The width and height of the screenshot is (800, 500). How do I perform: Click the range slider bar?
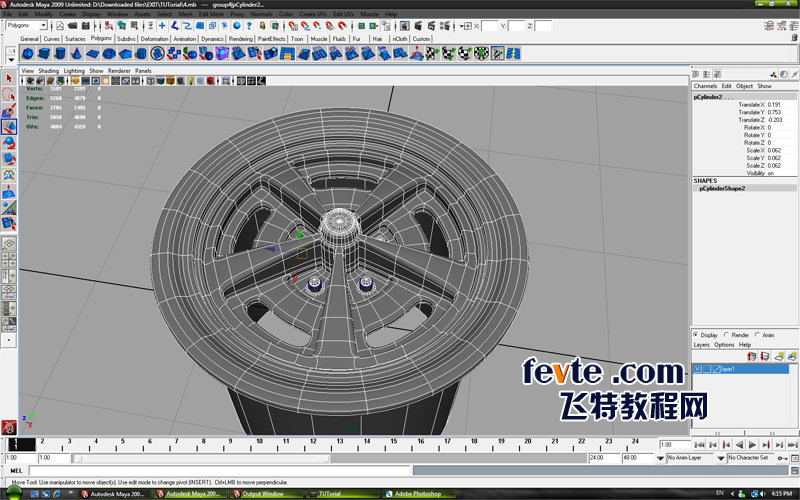click(x=202, y=458)
